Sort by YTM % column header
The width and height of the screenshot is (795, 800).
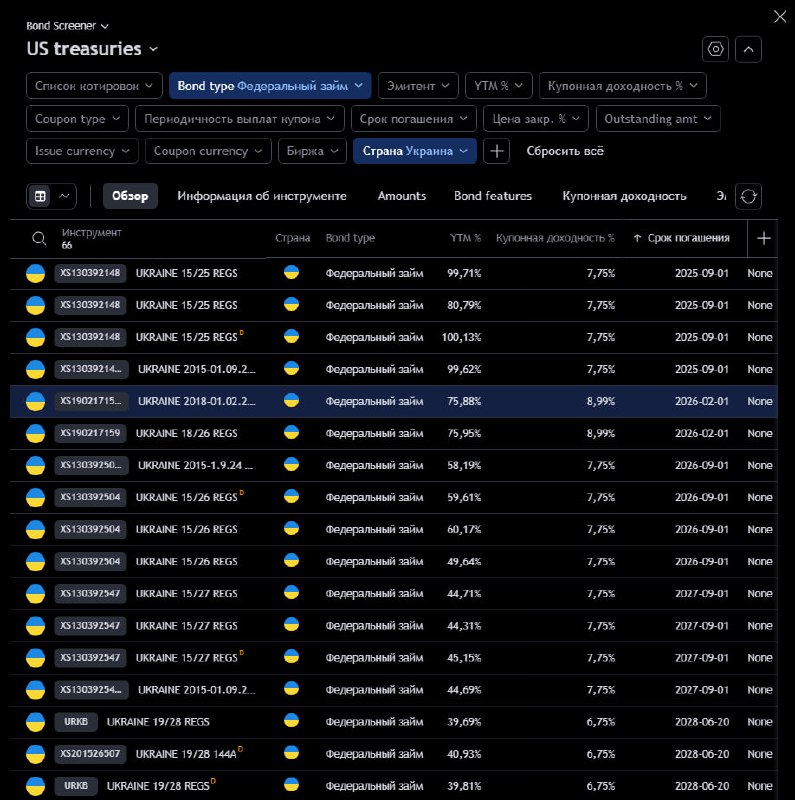click(x=465, y=238)
